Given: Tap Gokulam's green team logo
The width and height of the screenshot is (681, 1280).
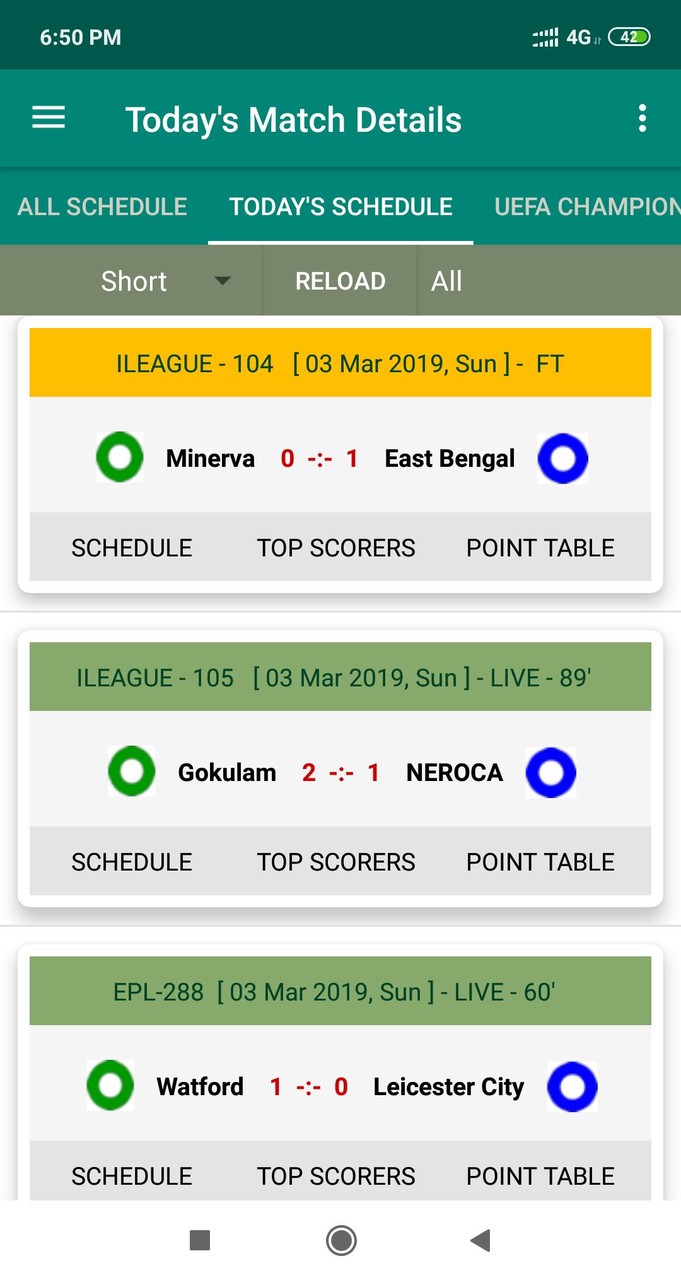Looking at the screenshot, I should [132, 772].
